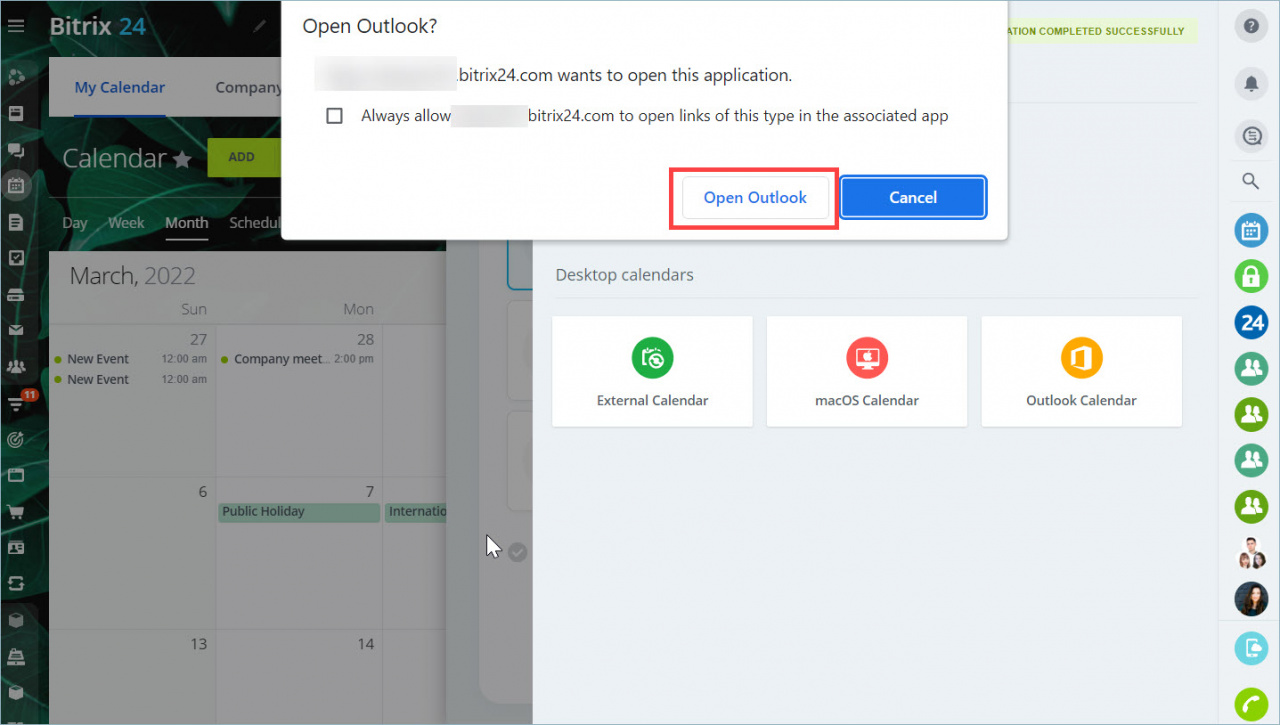Viewport: 1280px width, 725px height.
Task: Open the dark-haired woman avatar chat
Action: coord(1251,599)
